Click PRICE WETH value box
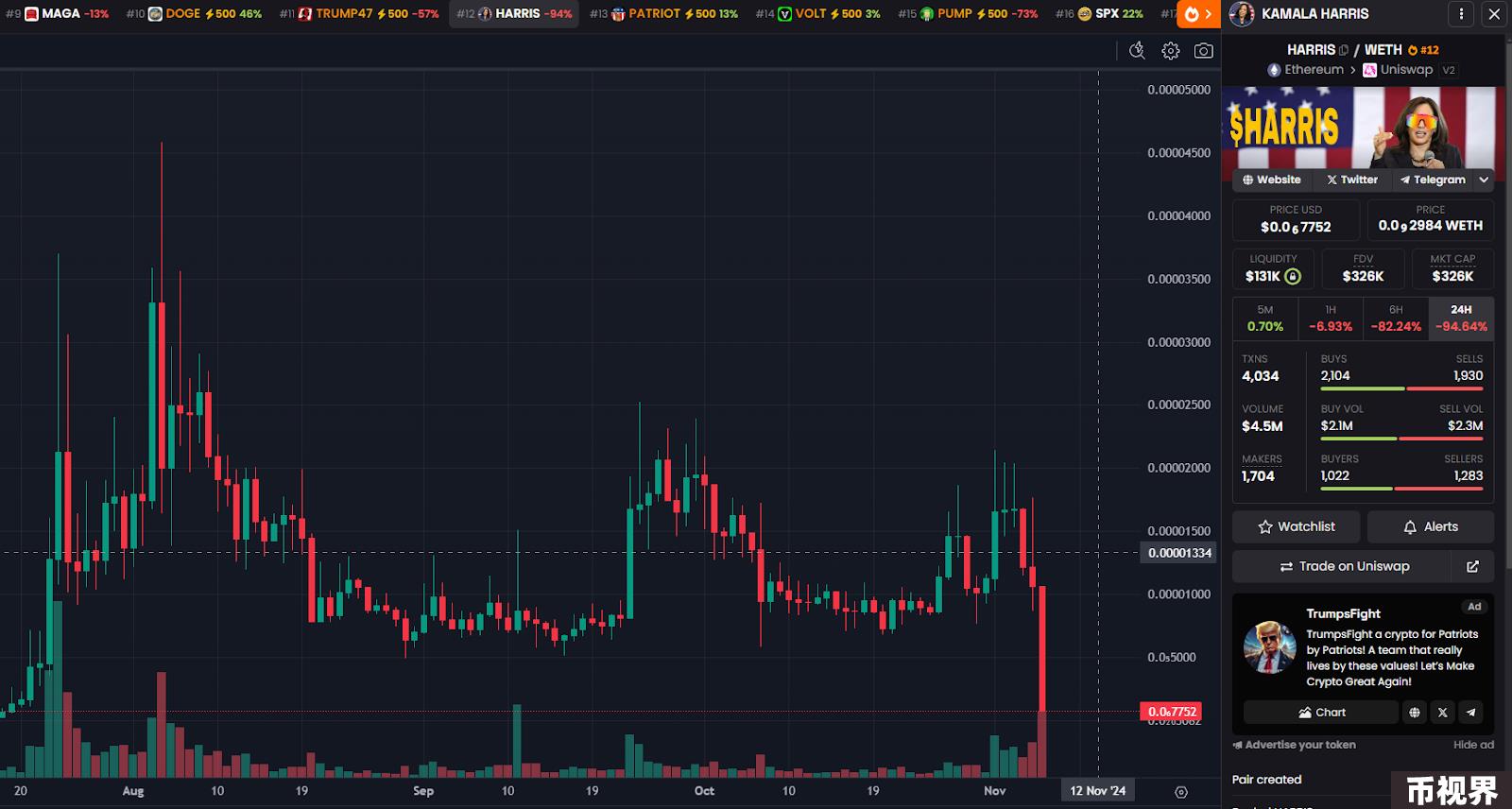Viewport: 1512px width, 809px height. click(x=1430, y=219)
